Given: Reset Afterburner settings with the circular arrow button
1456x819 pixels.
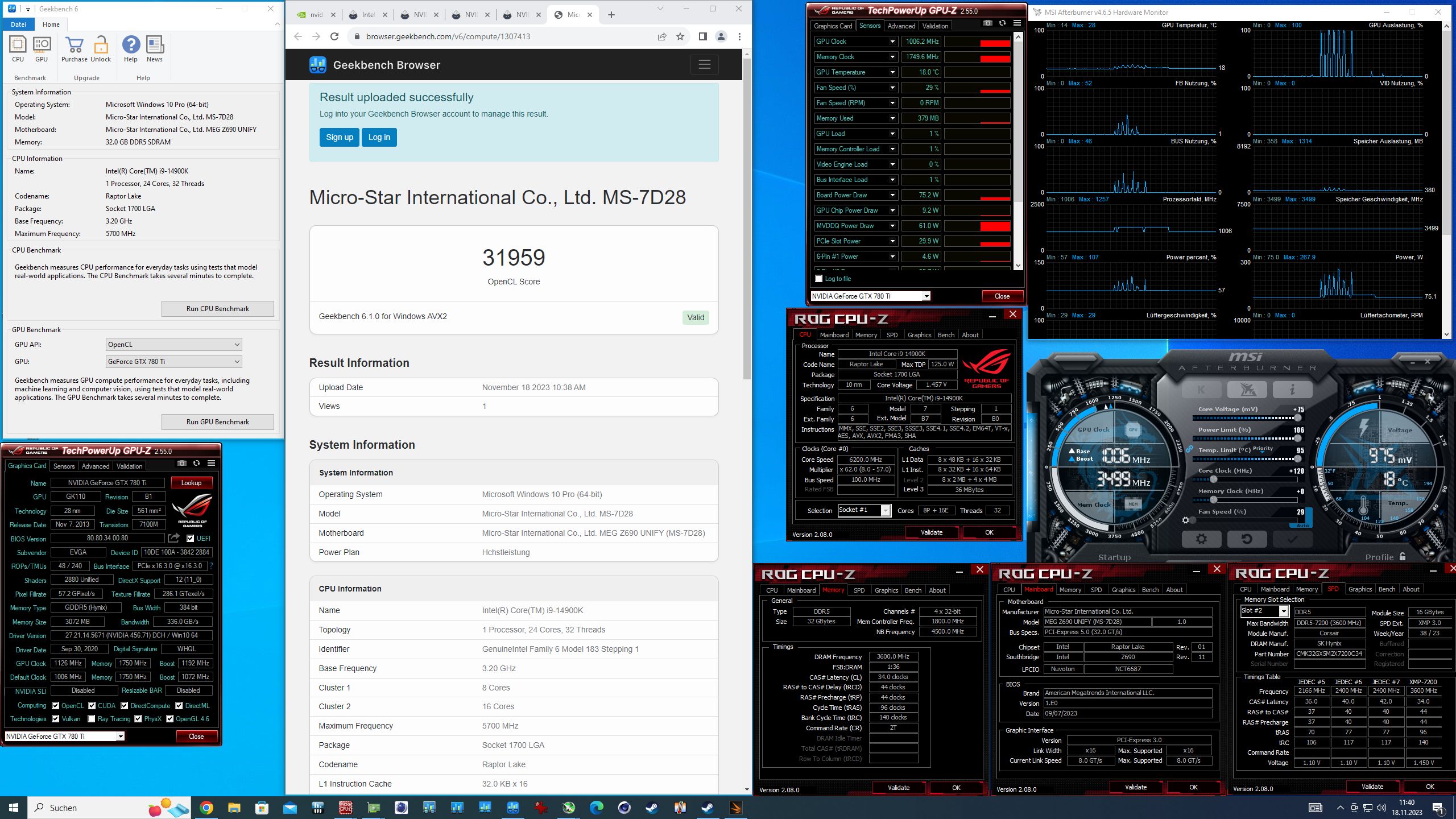Looking at the screenshot, I should coord(1247,539).
